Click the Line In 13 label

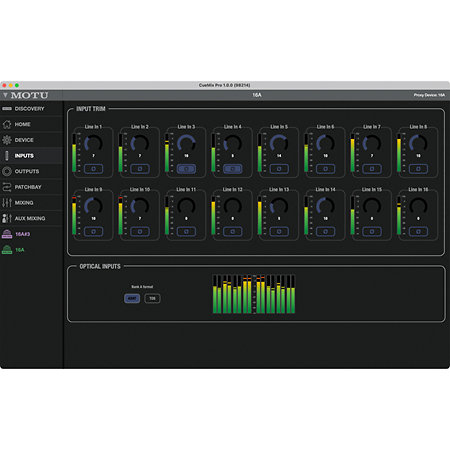click(x=279, y=189)
